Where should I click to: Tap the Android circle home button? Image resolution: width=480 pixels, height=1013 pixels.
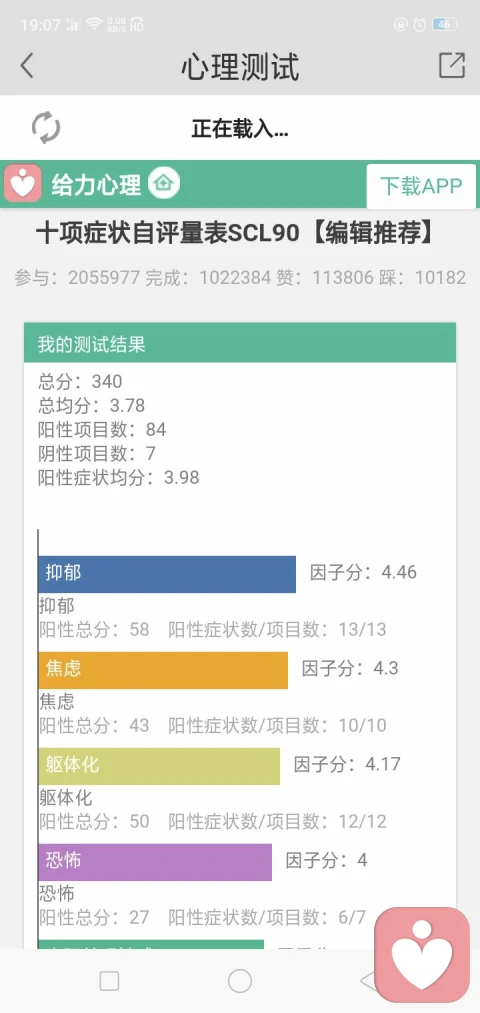pos(240,981)
